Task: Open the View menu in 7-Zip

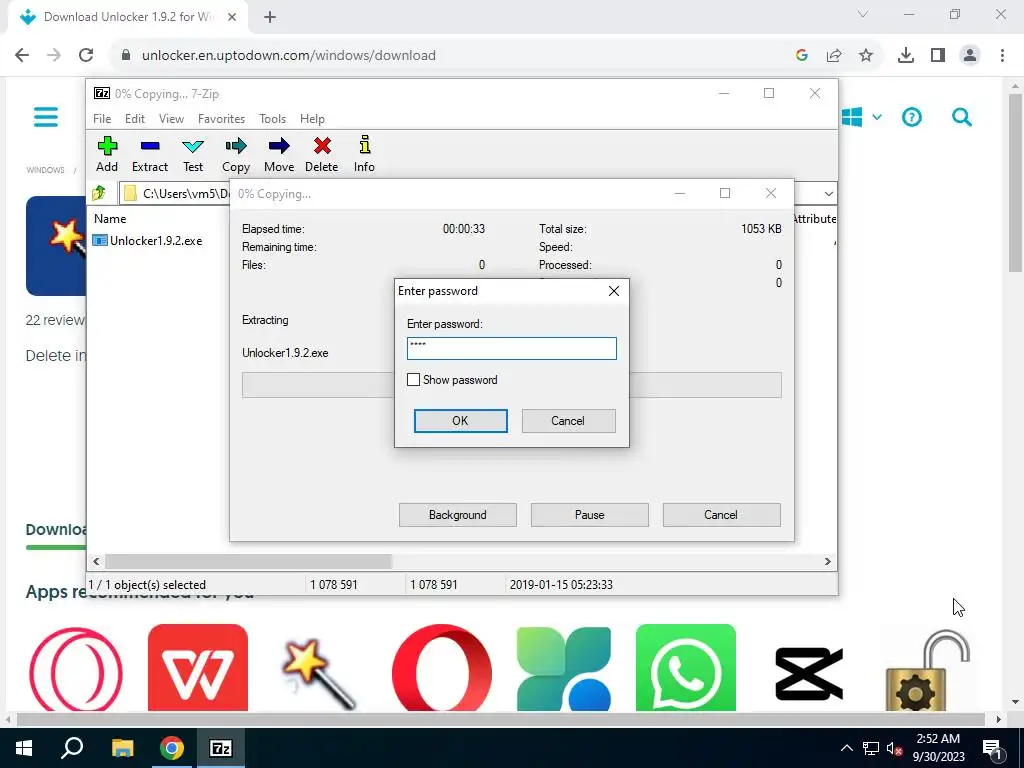Action: (171, 119)
